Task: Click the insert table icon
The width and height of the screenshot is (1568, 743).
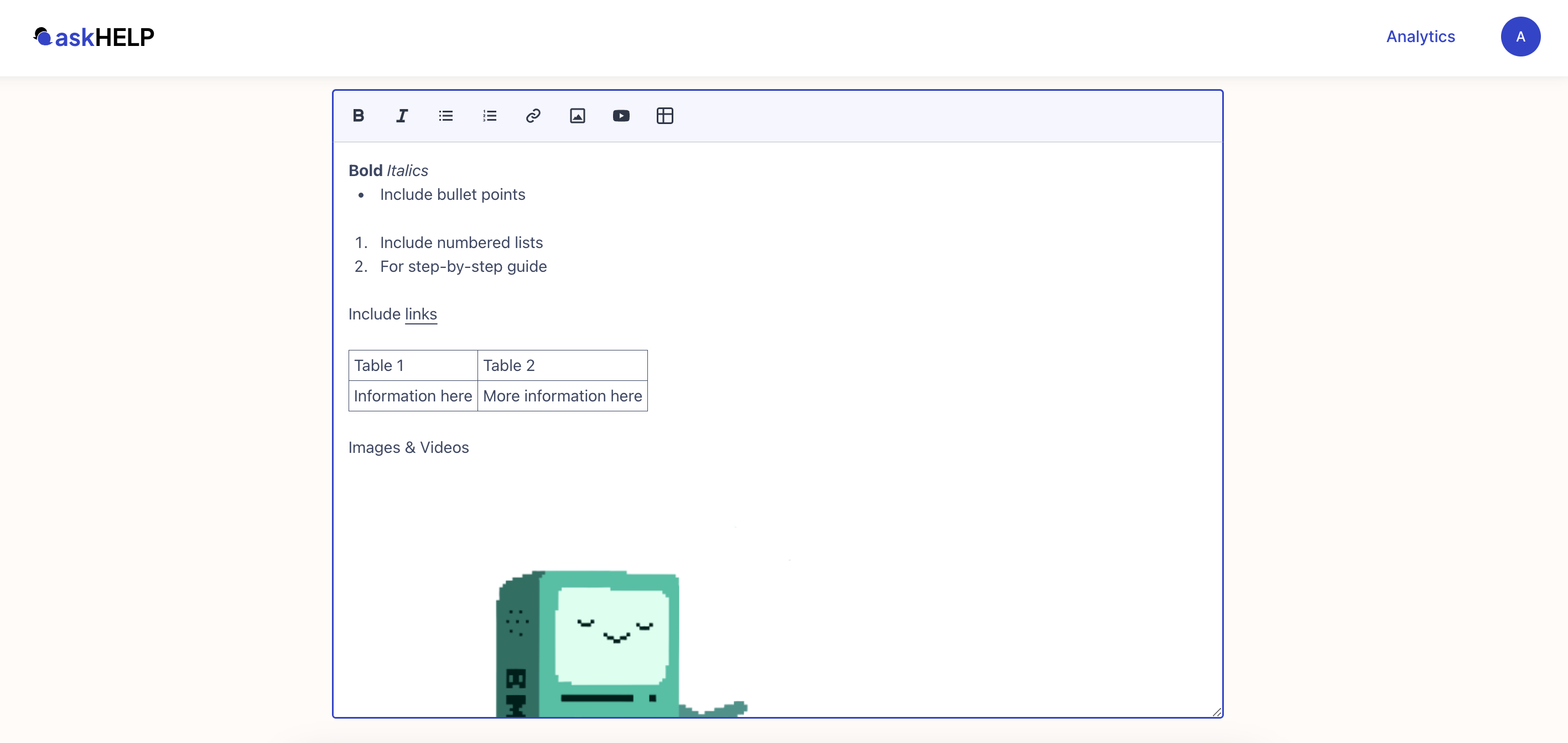Action: 664,116
